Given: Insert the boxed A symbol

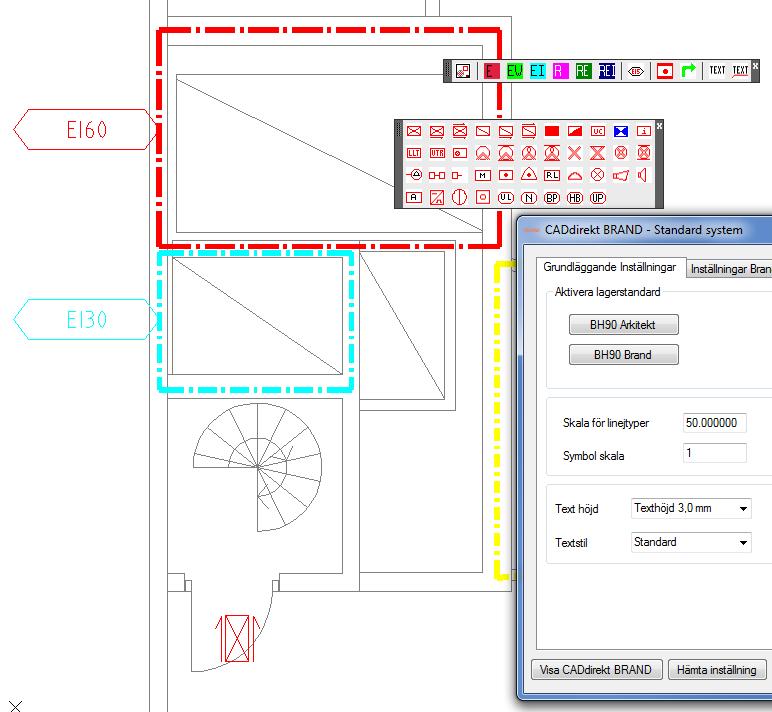Looking at the screenshot, I should click(x=414, y=197).
